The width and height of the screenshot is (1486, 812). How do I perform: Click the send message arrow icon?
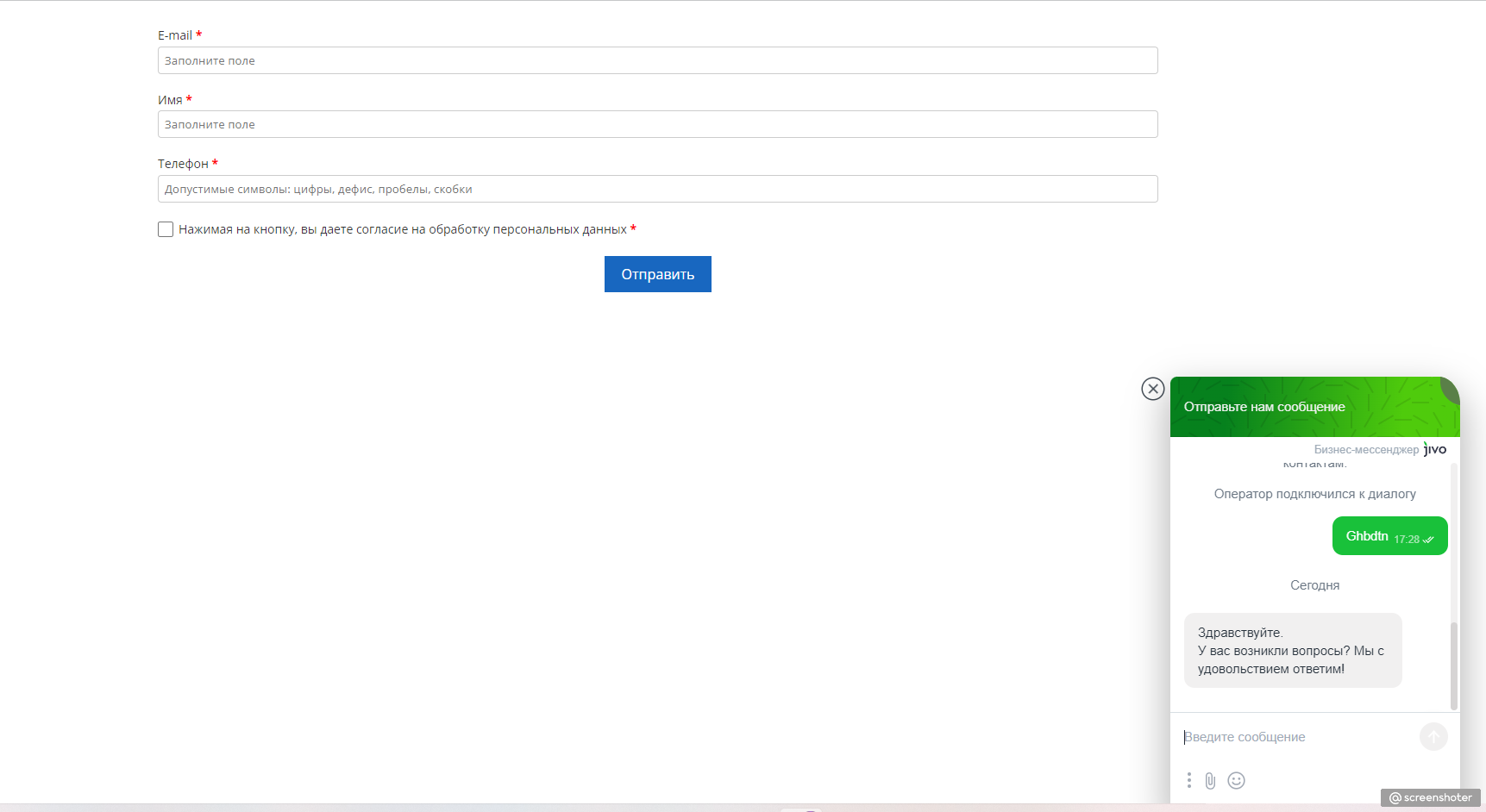pyautogui.click(x=1433, y=737)
